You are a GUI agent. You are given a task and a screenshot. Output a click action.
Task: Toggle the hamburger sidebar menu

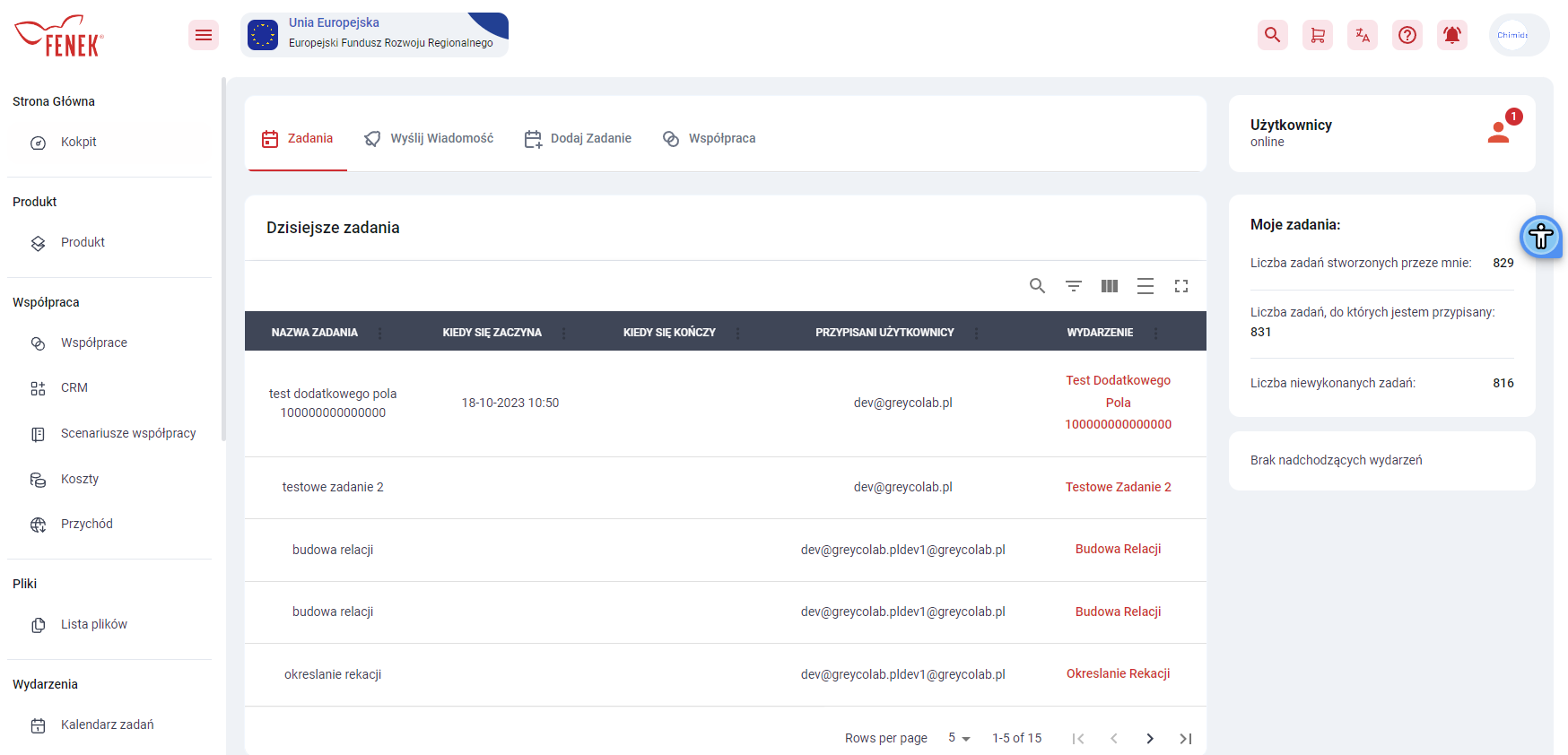click(x=204, y=35)
